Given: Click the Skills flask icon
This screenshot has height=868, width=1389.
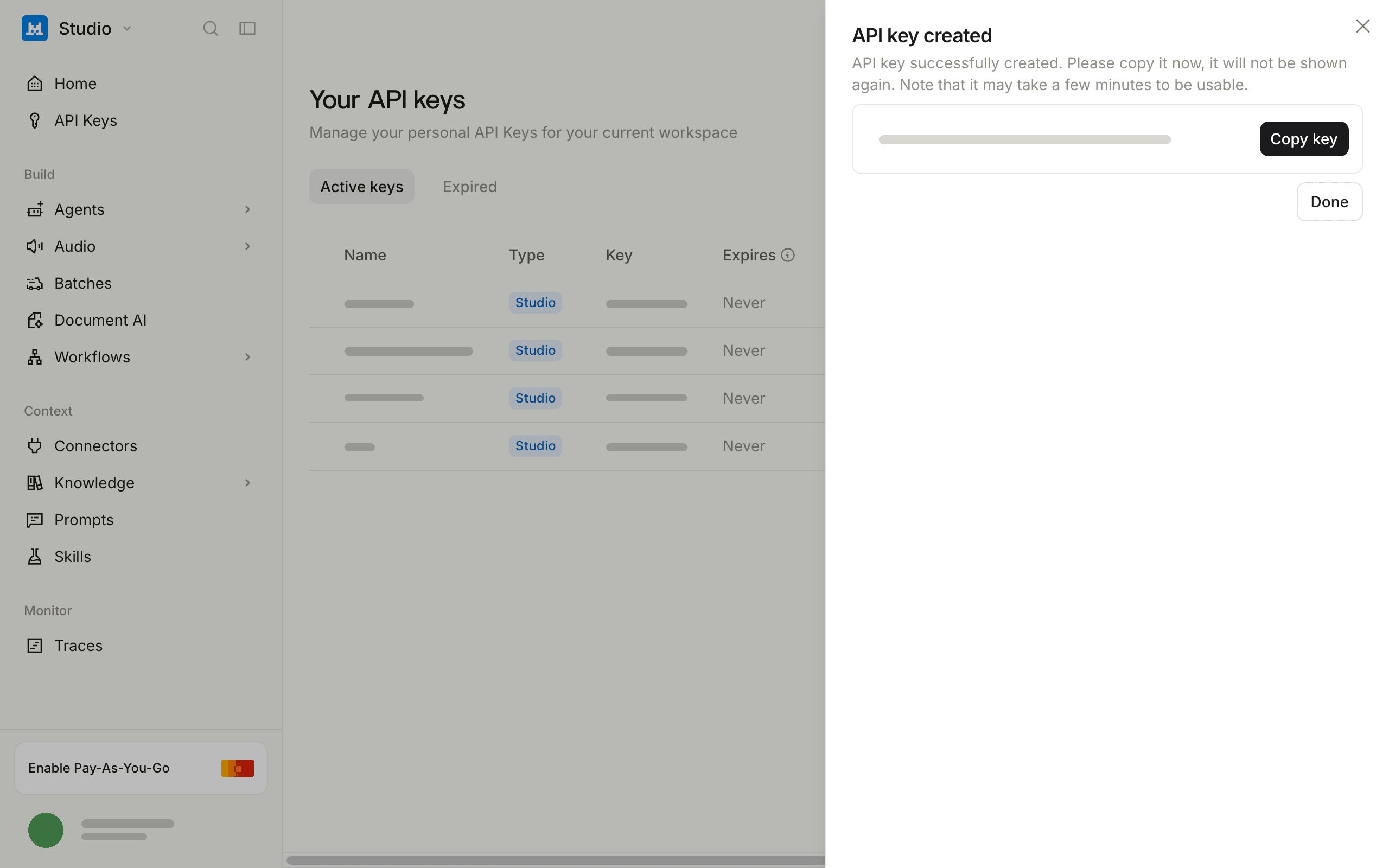Looking at the screenshot, I should (x=35, y=557).
